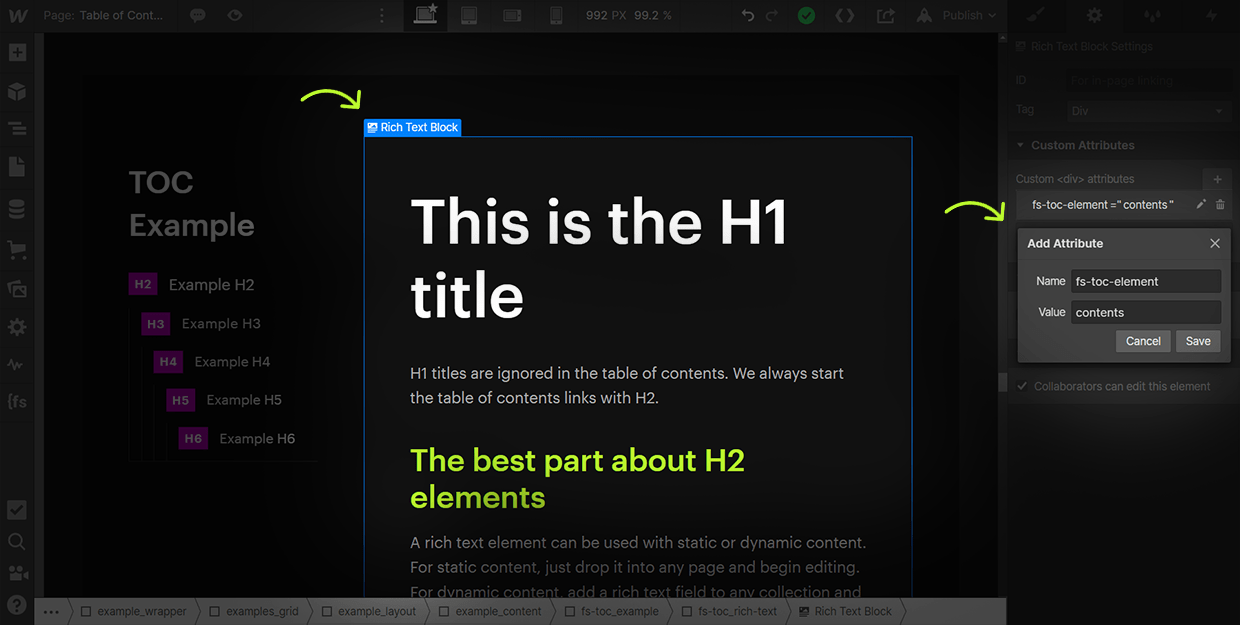Open the Finsweet {fs} extension

coord(17,401)
